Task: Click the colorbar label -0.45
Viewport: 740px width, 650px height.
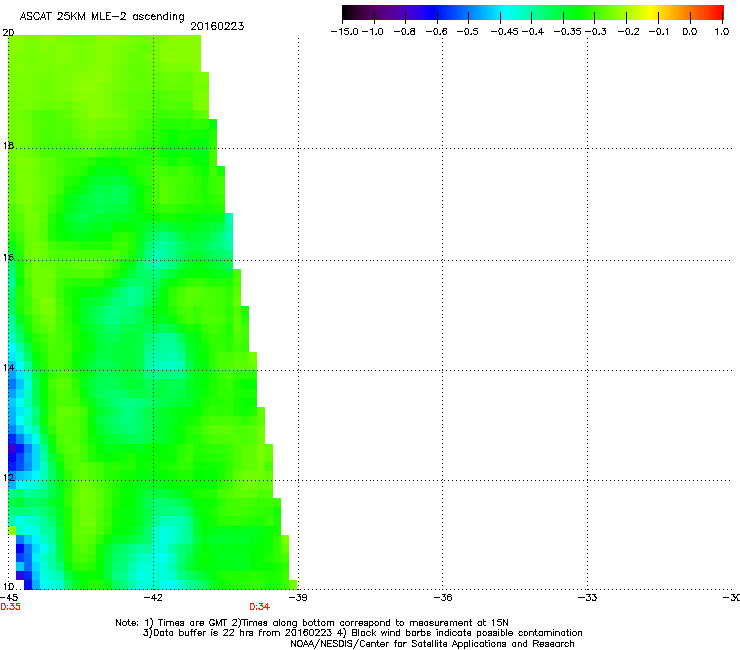Action: coord(505,32)
